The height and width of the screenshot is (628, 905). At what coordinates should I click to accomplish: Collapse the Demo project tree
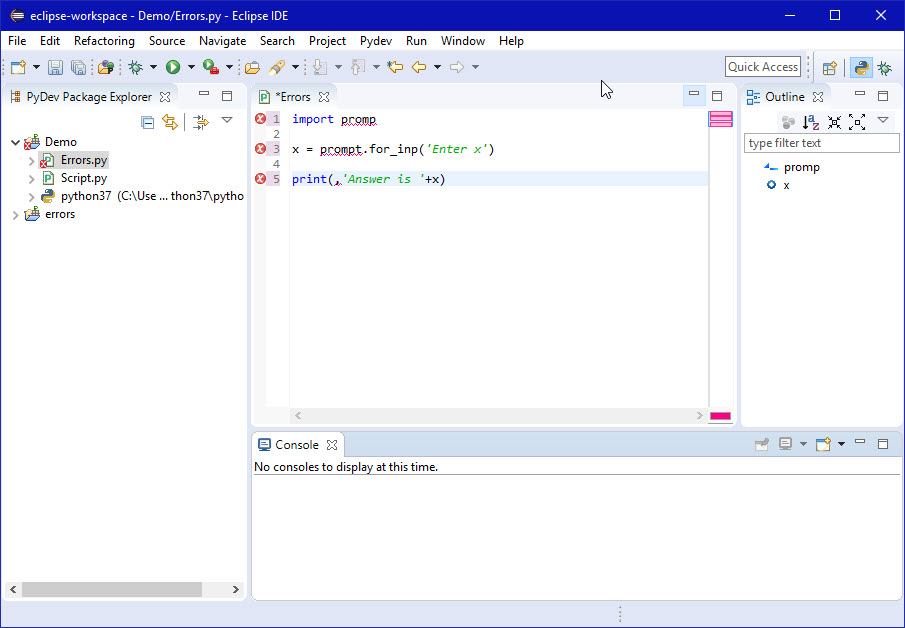click(x=14, y=142)
